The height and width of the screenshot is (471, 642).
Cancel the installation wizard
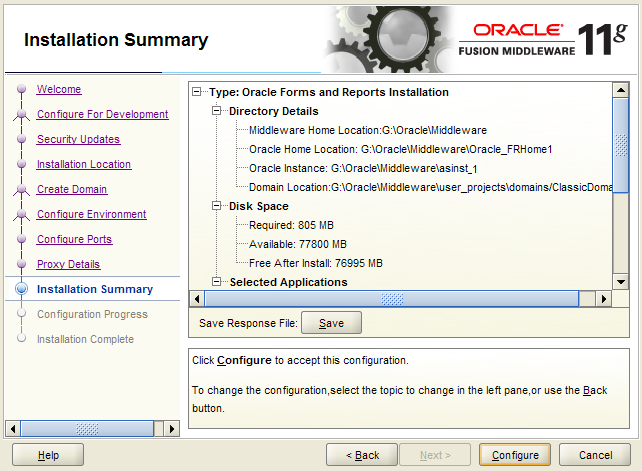pos(594,455)
